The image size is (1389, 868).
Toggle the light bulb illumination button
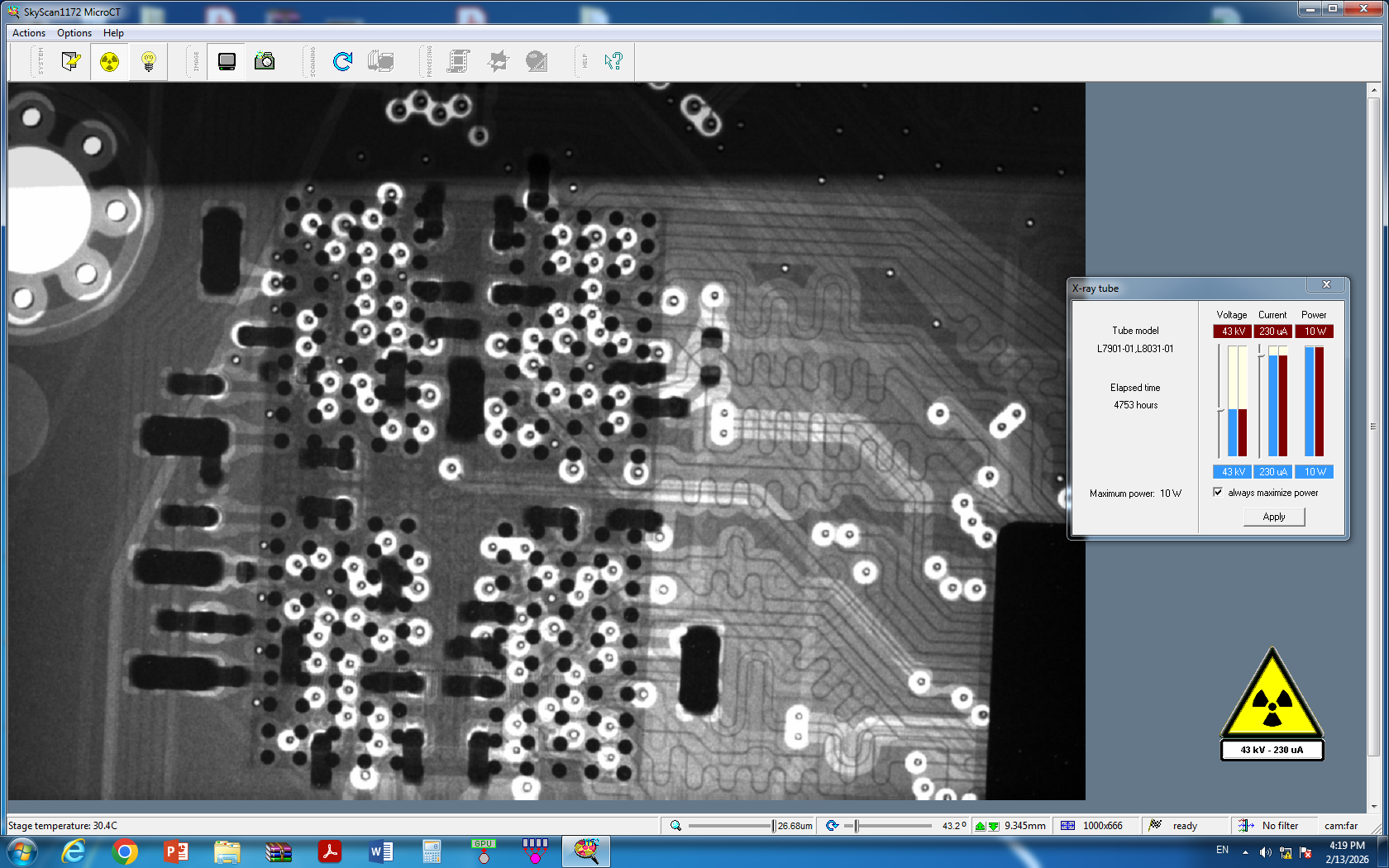coord(149,61)
